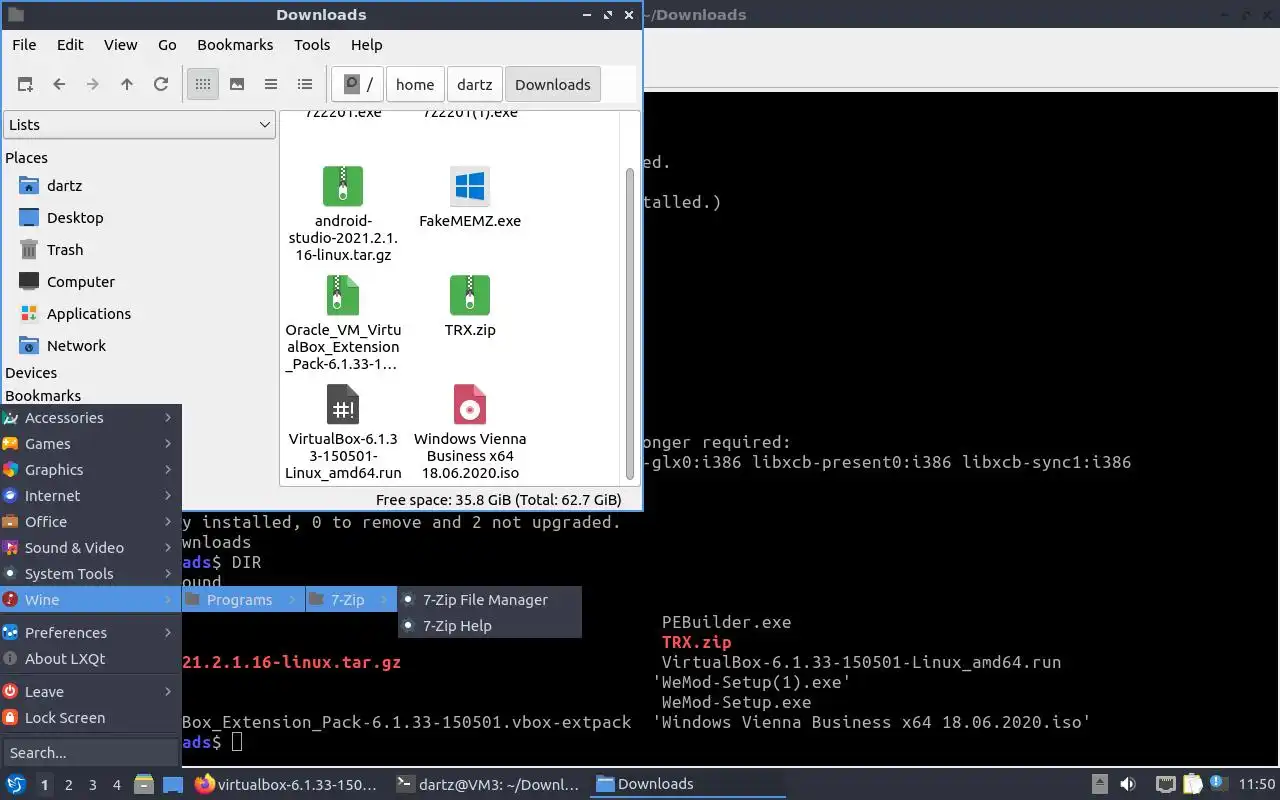This screenshot has height=800, width=1280.
Task: Expand Leave submenu
Action: pyautogui.click(x=90, y=692)
